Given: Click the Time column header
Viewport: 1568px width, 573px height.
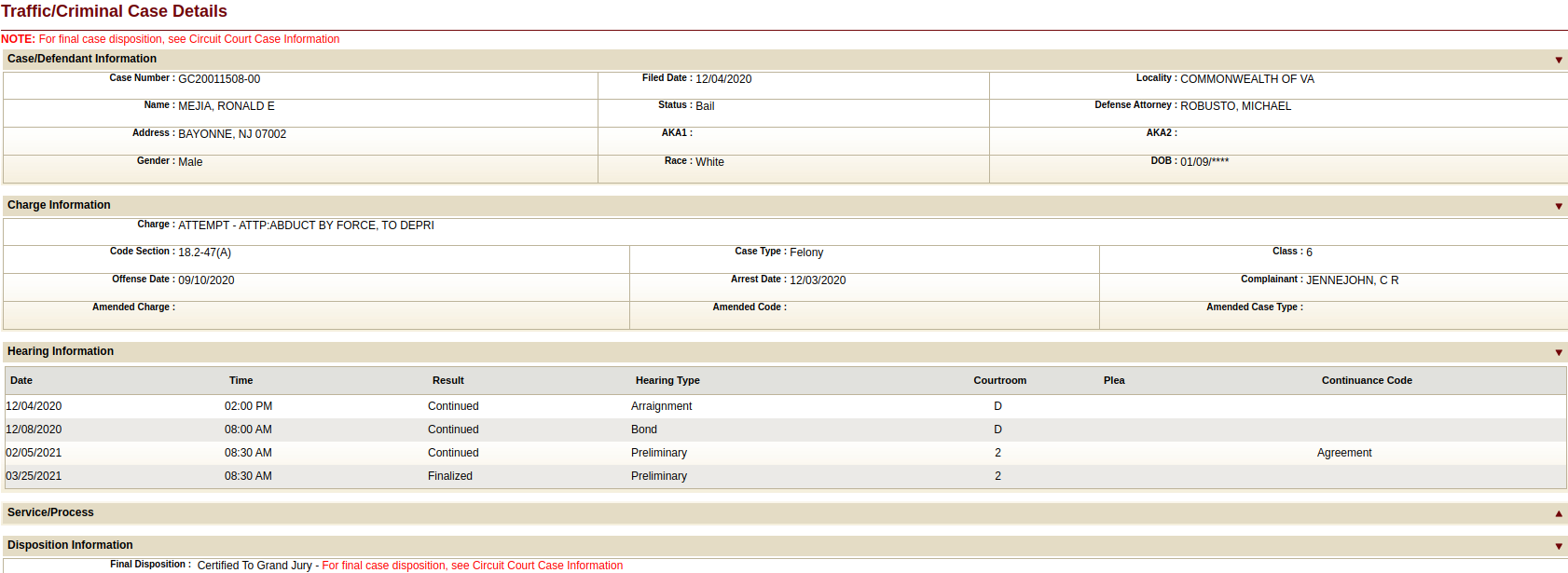Looking at the screenshot, I should click(241, 380).
